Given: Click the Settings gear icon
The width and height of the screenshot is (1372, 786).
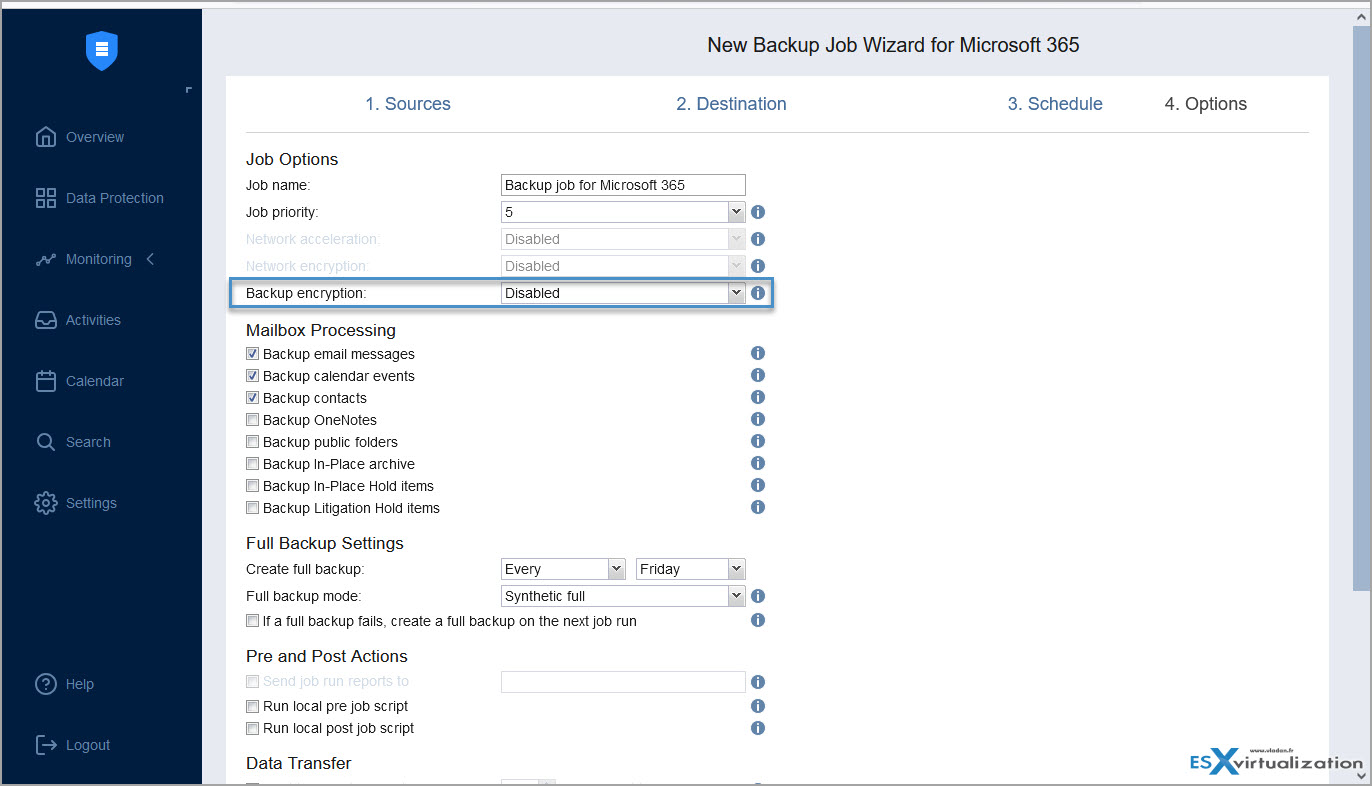Looking at the screenshot, I should [x=46, y=503].
